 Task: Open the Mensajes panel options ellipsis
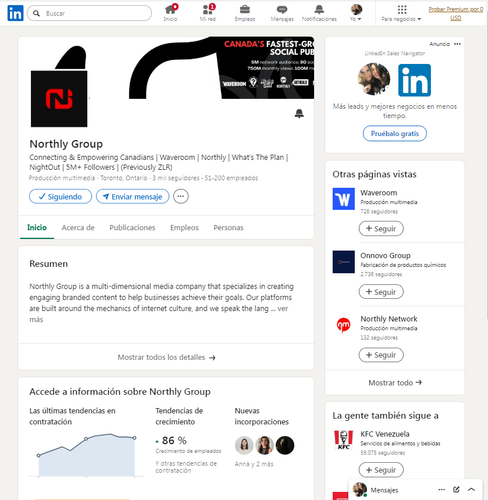pyautogui.click(x=442, y=490)
